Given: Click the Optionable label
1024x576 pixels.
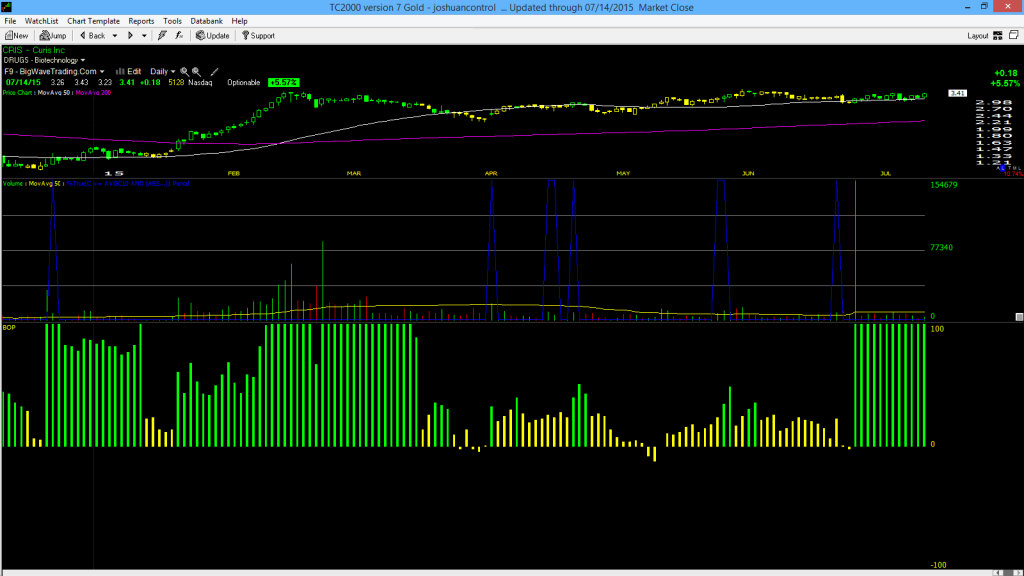Looking at the screenshot, I should click(244, 83).
